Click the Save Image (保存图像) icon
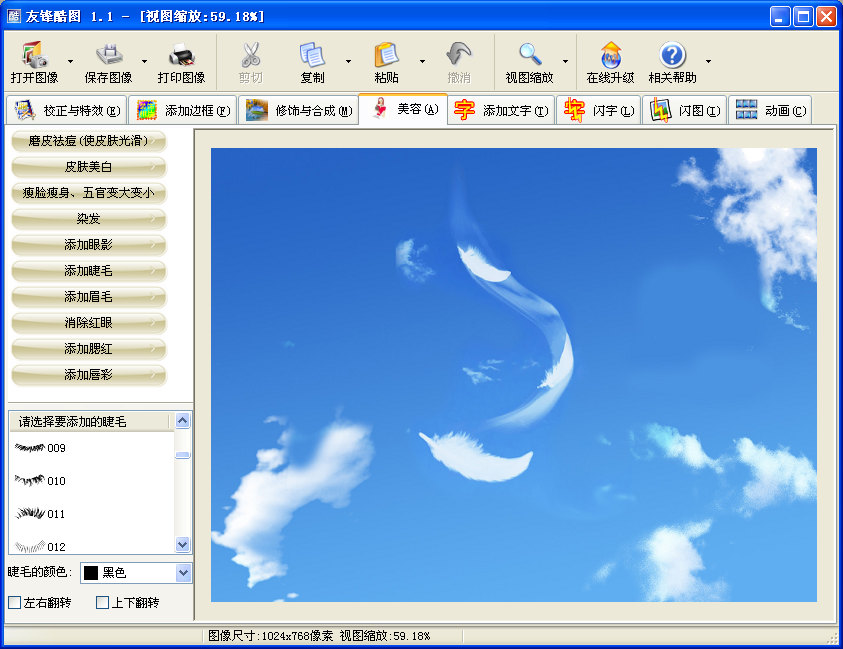 click(x=108, y=55)
